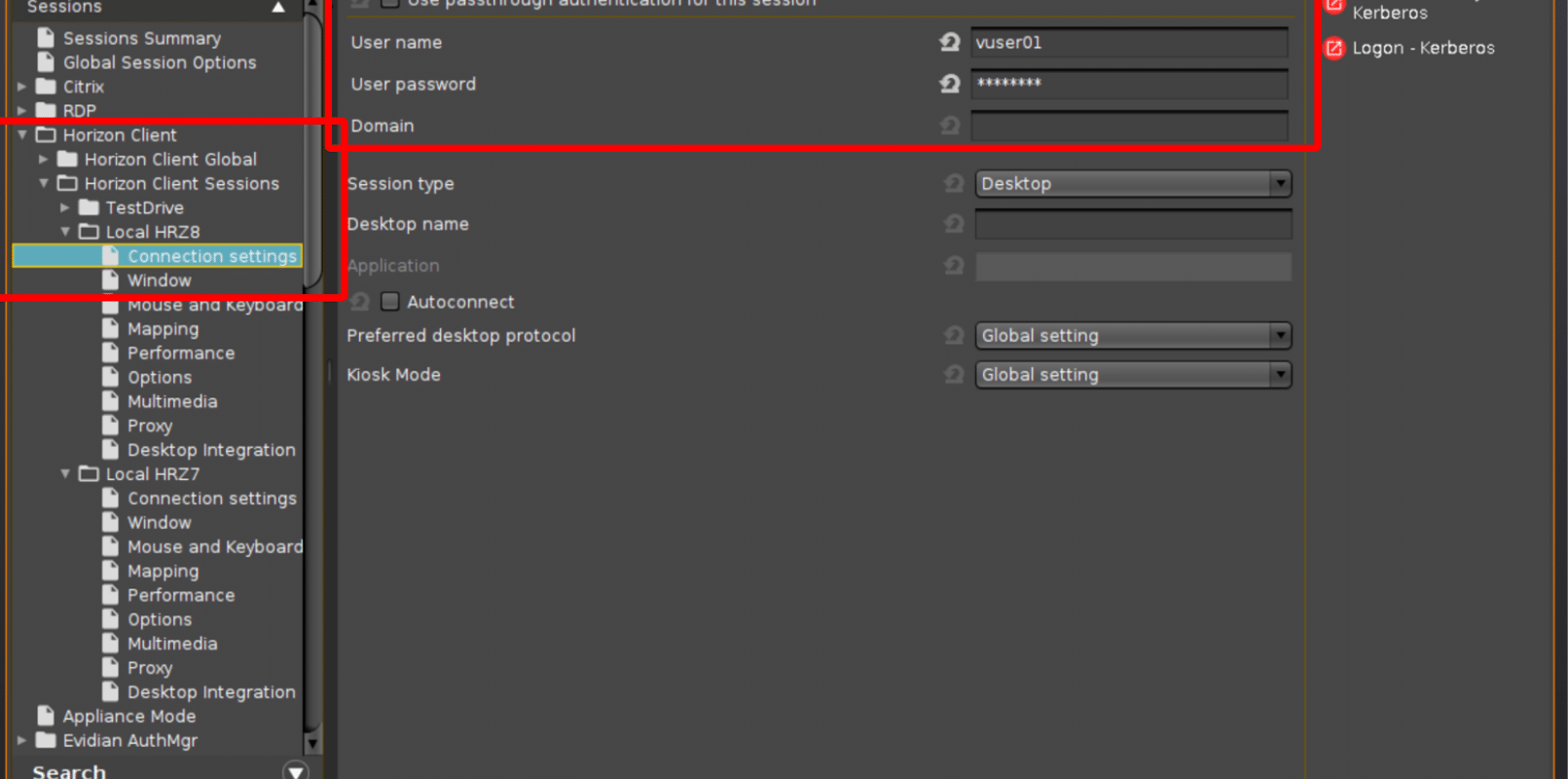
Task: Open Desktop Integration under Local HRZ8
Action: pos(211,450)
